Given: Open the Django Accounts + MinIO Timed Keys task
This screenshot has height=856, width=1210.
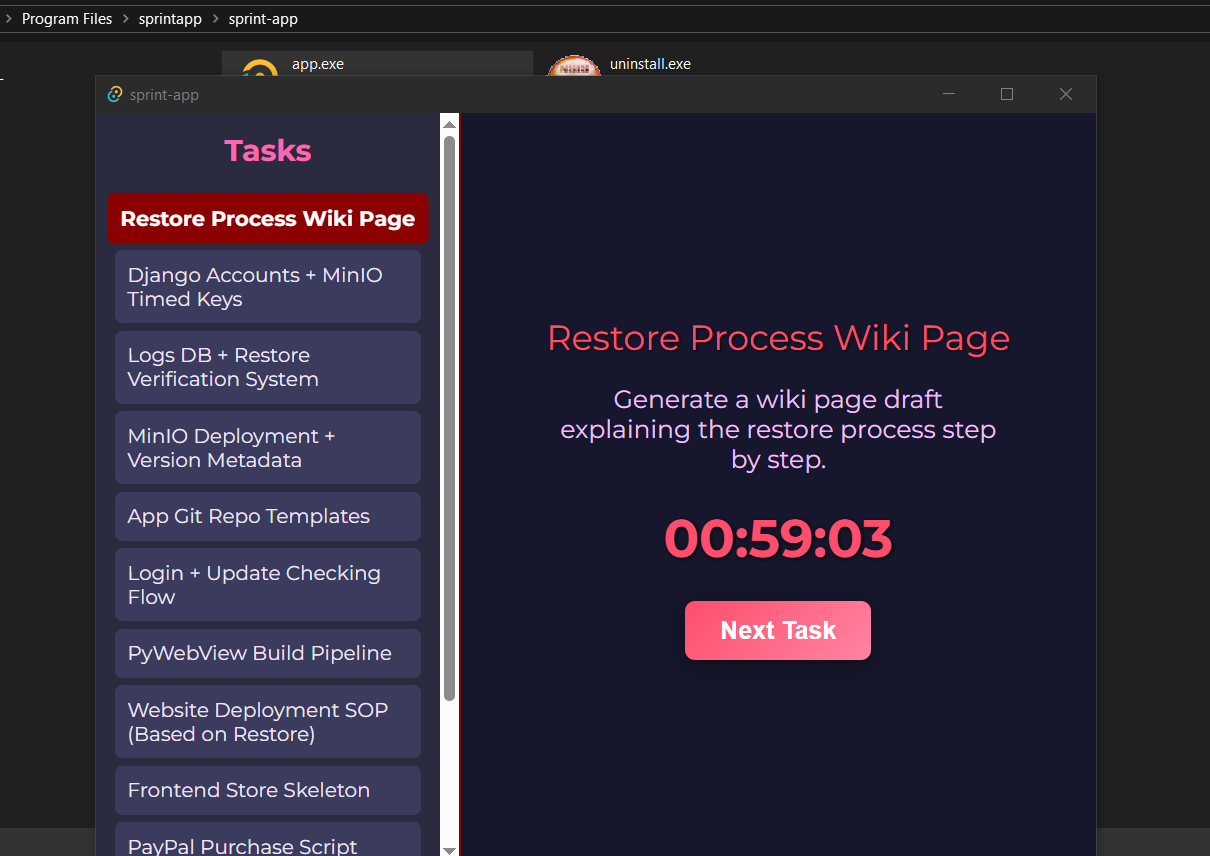Looking at the screenshot, I should [x=268, y=287].
